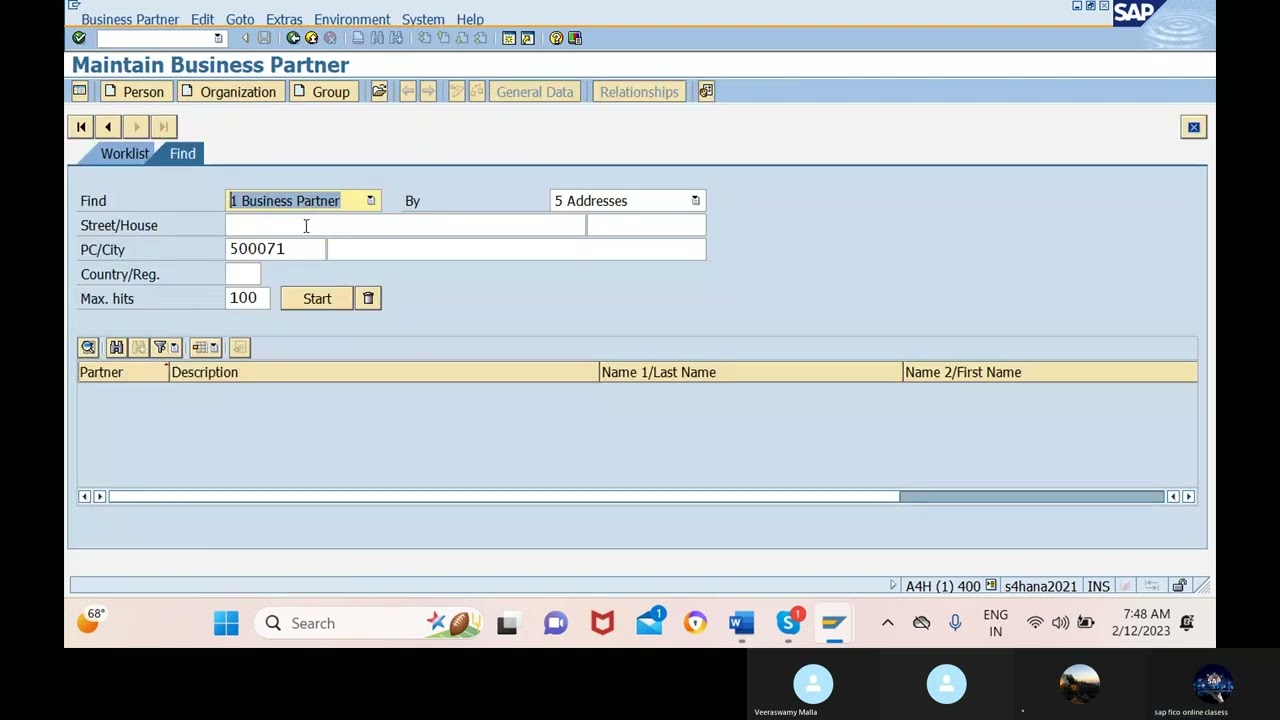The width and height of the screenshot is (1280, 720).
Task: Click the lock icon in SAP status bar
Action: tap(1180, 586)
